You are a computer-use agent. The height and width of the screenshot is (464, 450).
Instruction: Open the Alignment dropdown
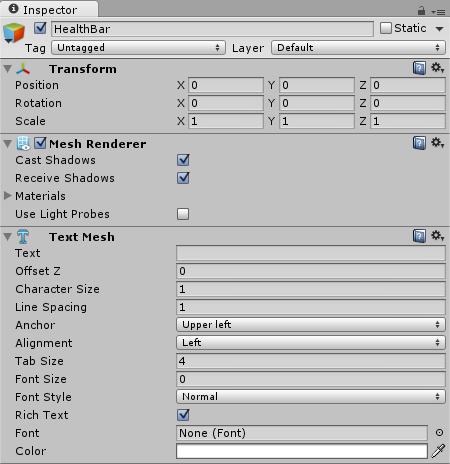[311, 343]
